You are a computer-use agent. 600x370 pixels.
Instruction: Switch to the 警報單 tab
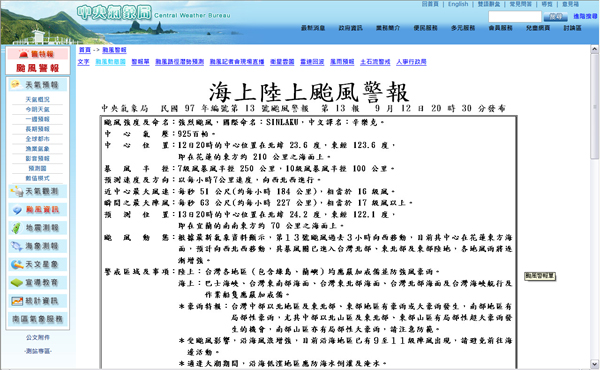click(x=140, y=62)
